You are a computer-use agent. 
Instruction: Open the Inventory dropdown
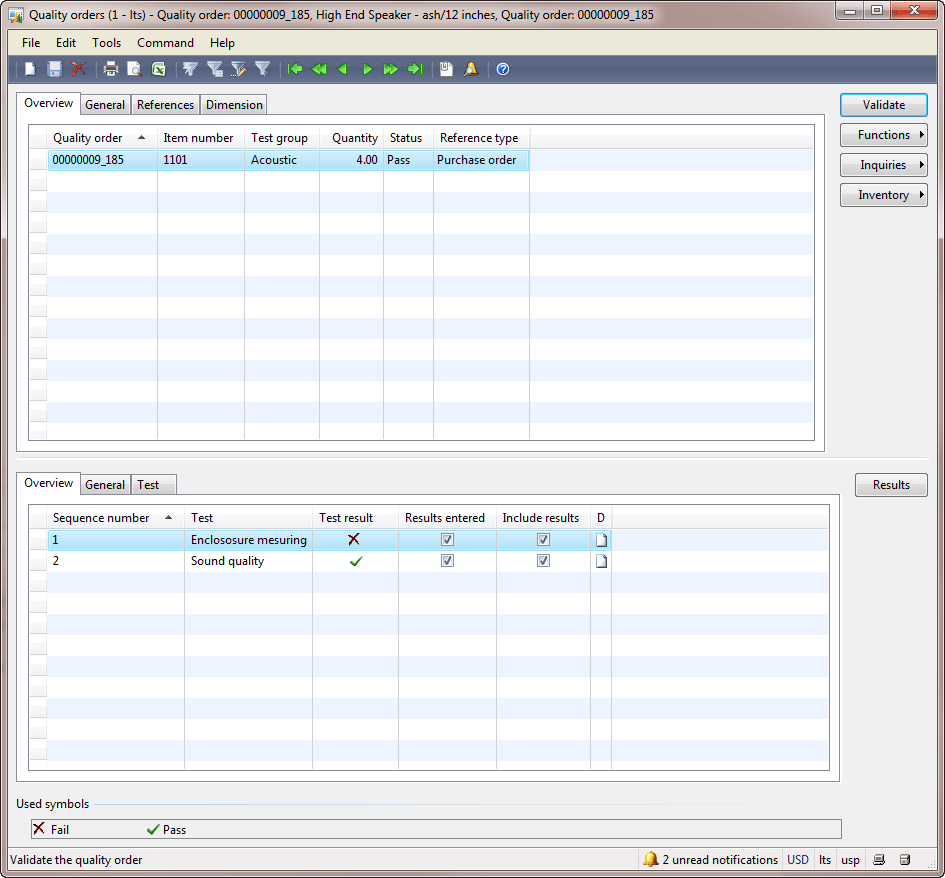point(883,194)
